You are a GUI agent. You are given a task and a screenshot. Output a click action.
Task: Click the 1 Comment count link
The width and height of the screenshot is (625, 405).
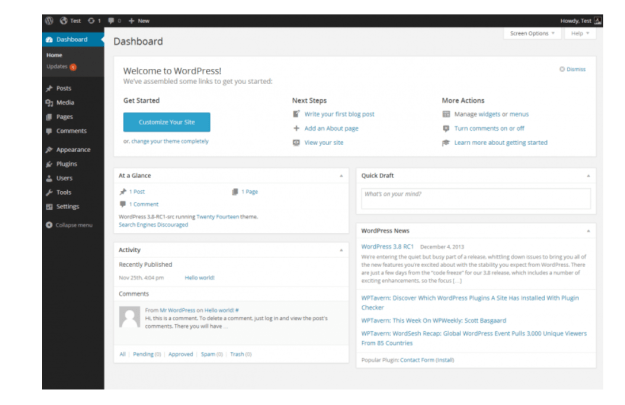click(x=143, y=204)
